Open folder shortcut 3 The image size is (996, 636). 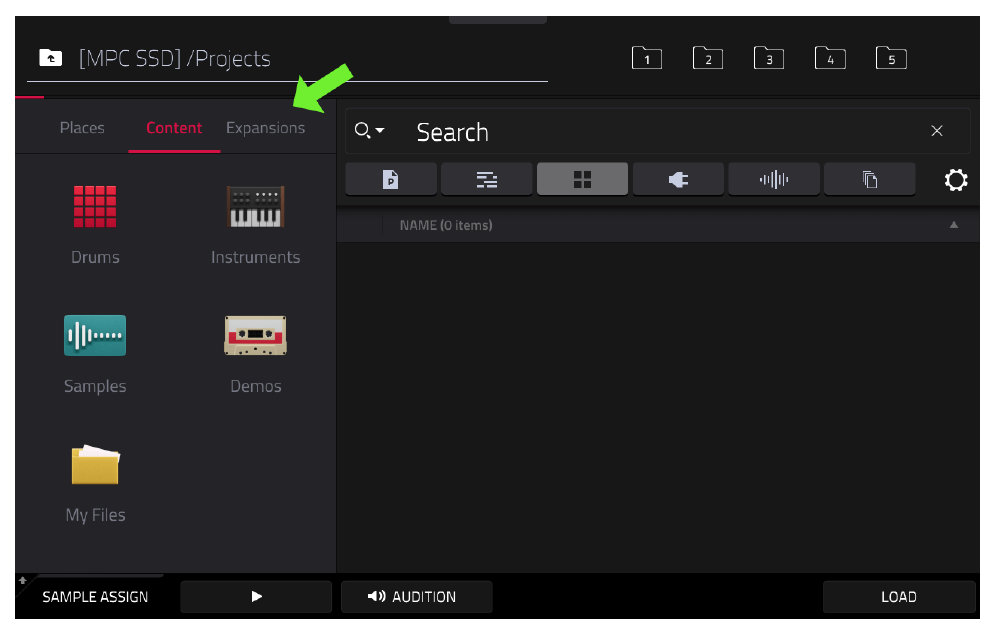(x=769, y=58)
